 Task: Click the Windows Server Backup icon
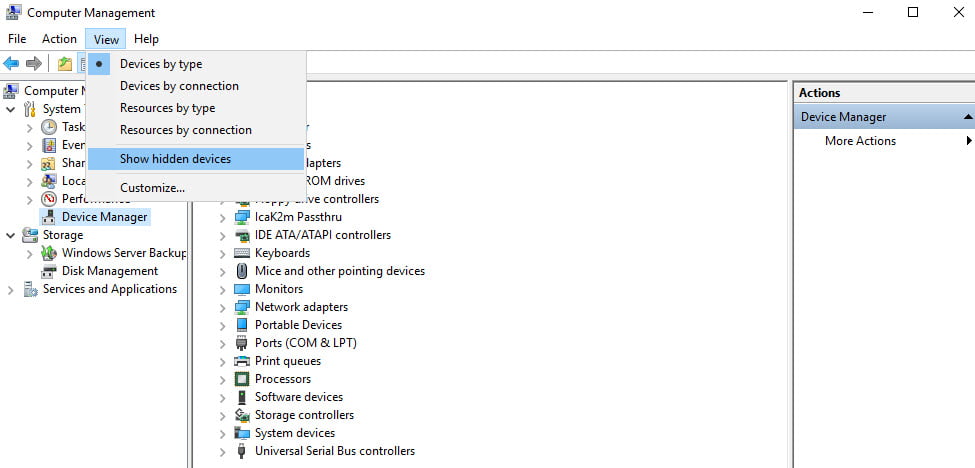[x=49, y=253]
